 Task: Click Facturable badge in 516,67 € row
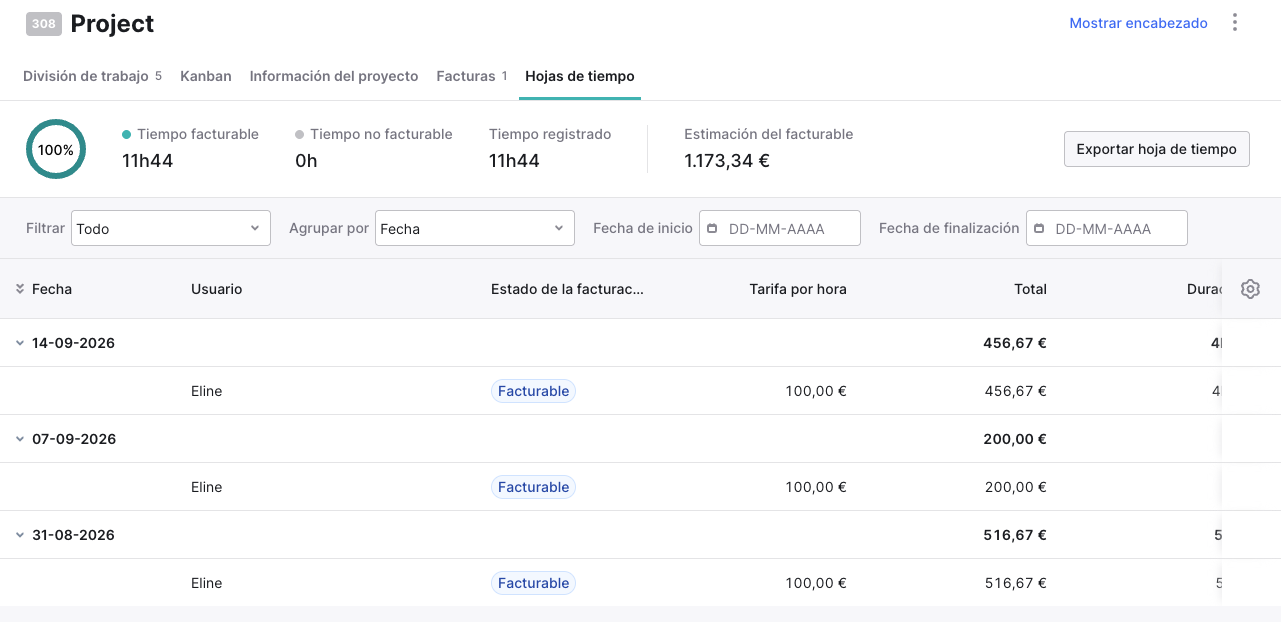pyautogui.click(x=534, y=583)
